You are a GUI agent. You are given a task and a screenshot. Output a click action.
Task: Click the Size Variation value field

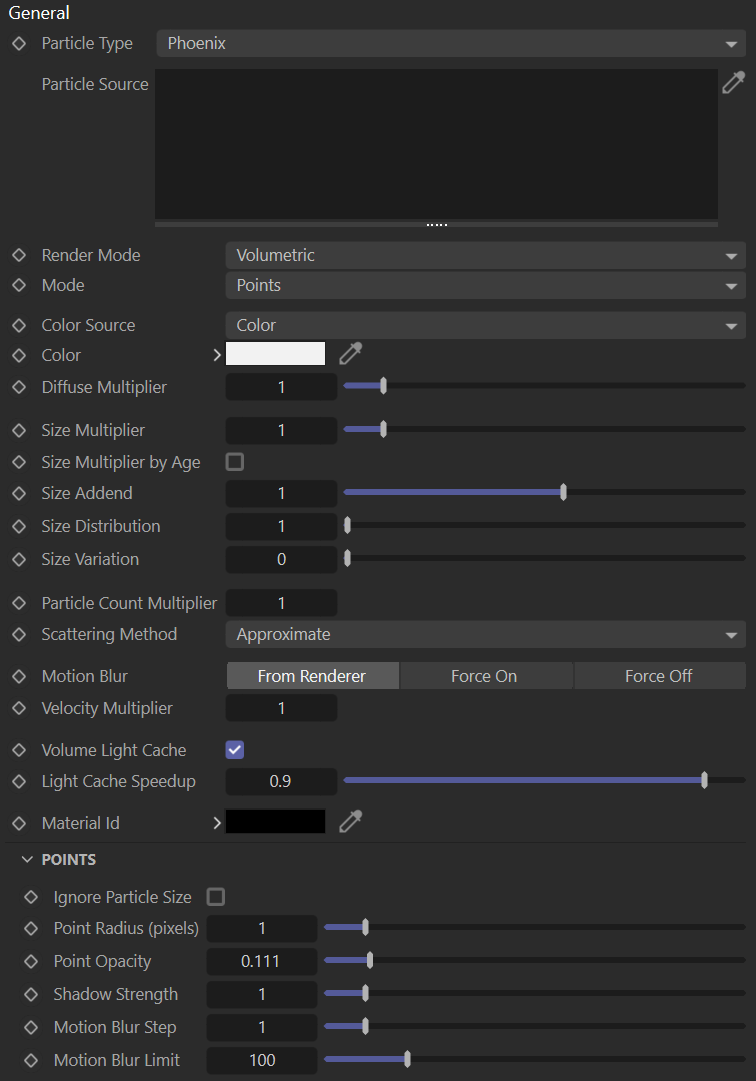pyautogui.click(x=281, y=559)
